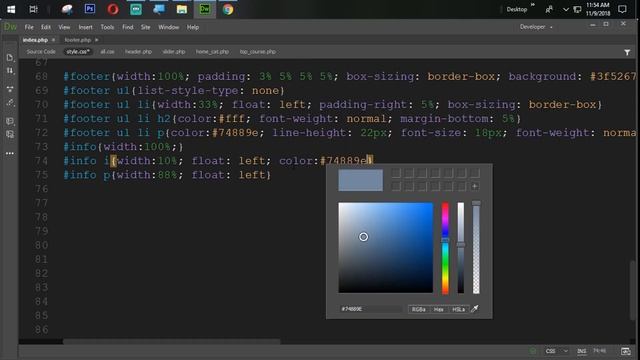Click the rainbow hue slider bar
Viewport: 640px width, 360px height.
tap(445, 248)
